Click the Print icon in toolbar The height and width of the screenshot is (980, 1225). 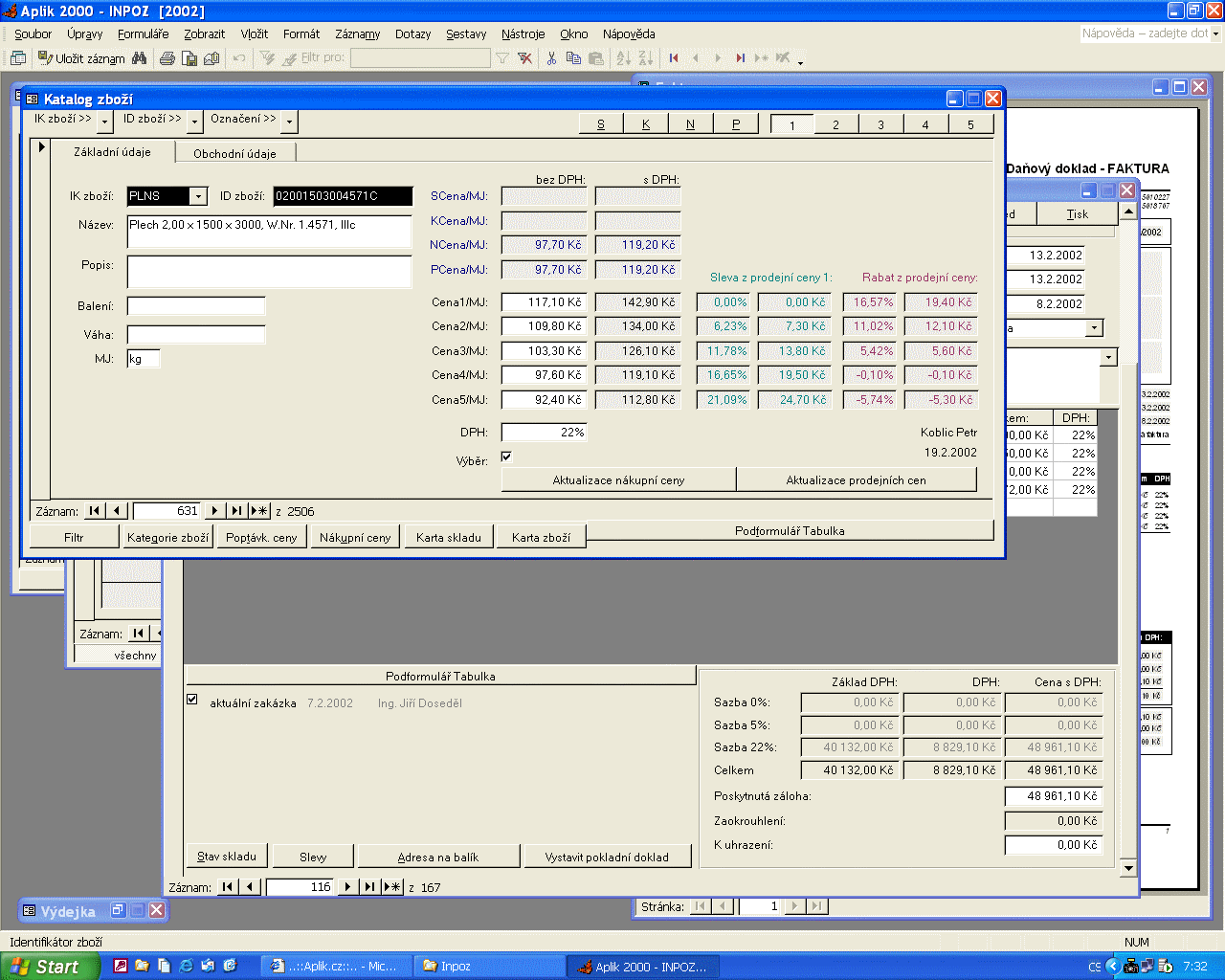coord(167,58)
